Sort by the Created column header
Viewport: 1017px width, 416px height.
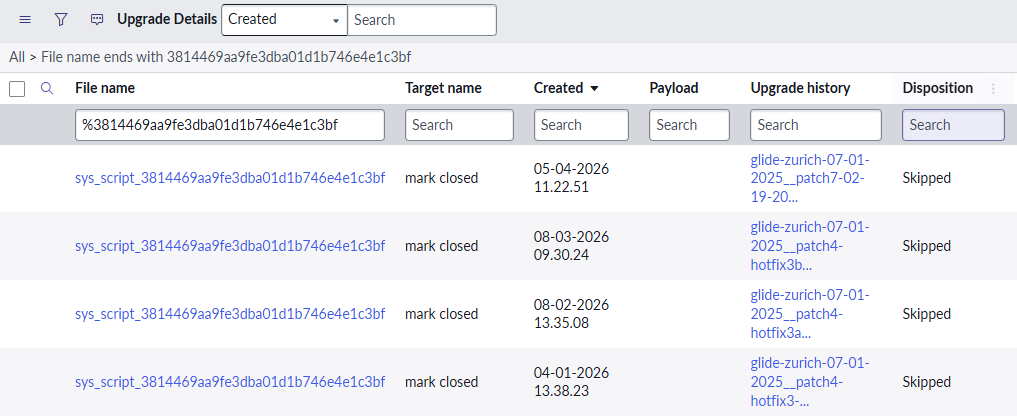(558, 88)
